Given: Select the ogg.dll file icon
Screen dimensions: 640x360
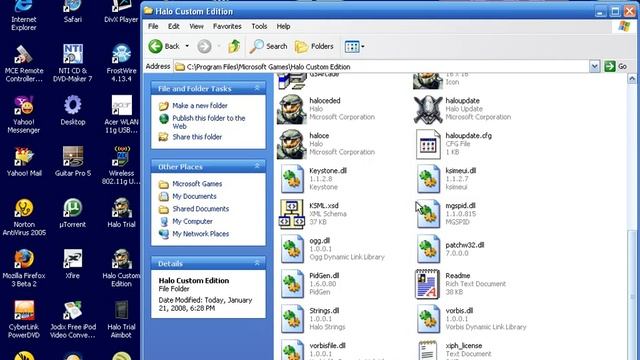Looking at the screenshot, I should tap(292, 249).
